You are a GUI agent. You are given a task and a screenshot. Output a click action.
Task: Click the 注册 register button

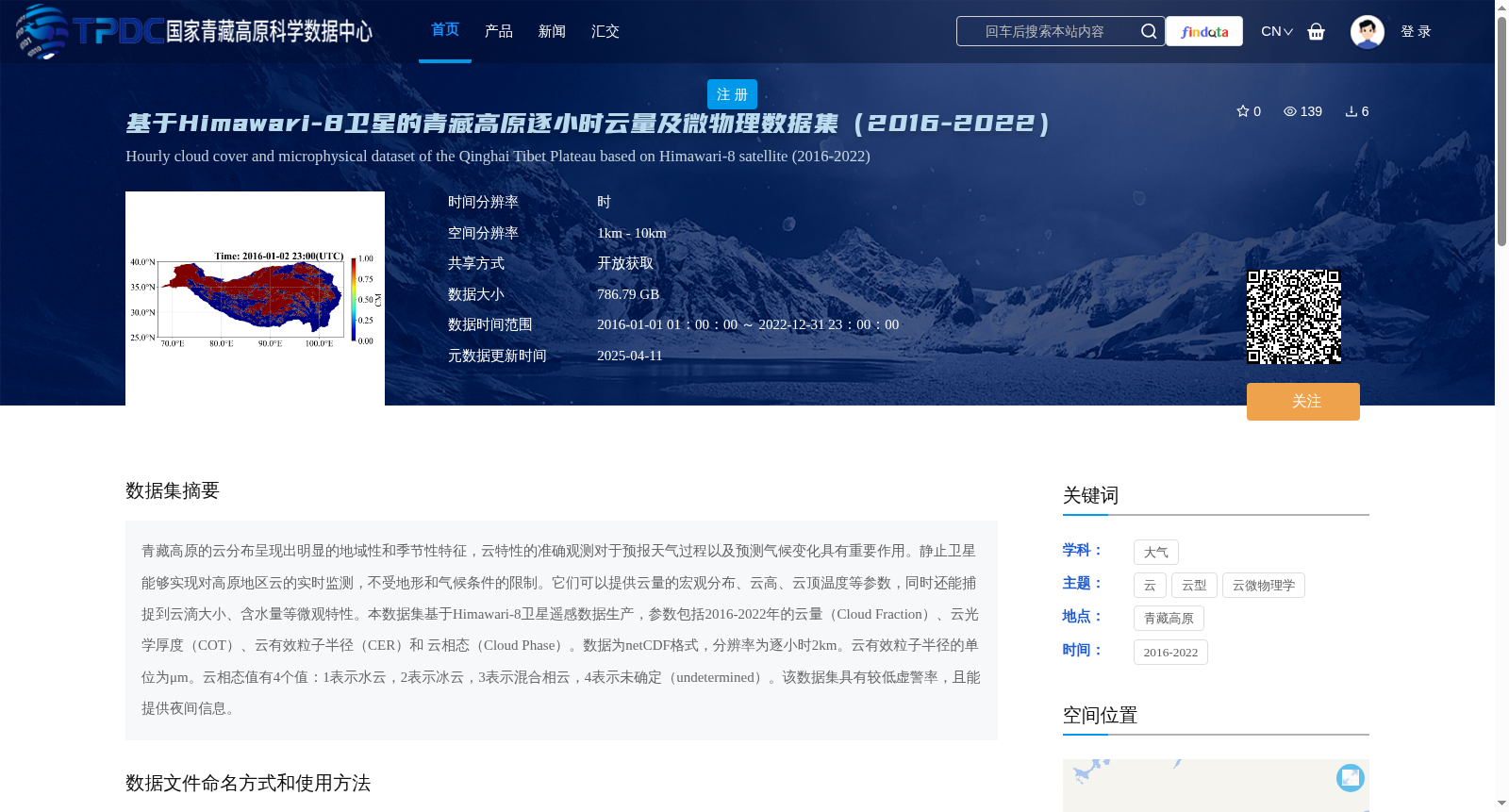click(732, 94)
